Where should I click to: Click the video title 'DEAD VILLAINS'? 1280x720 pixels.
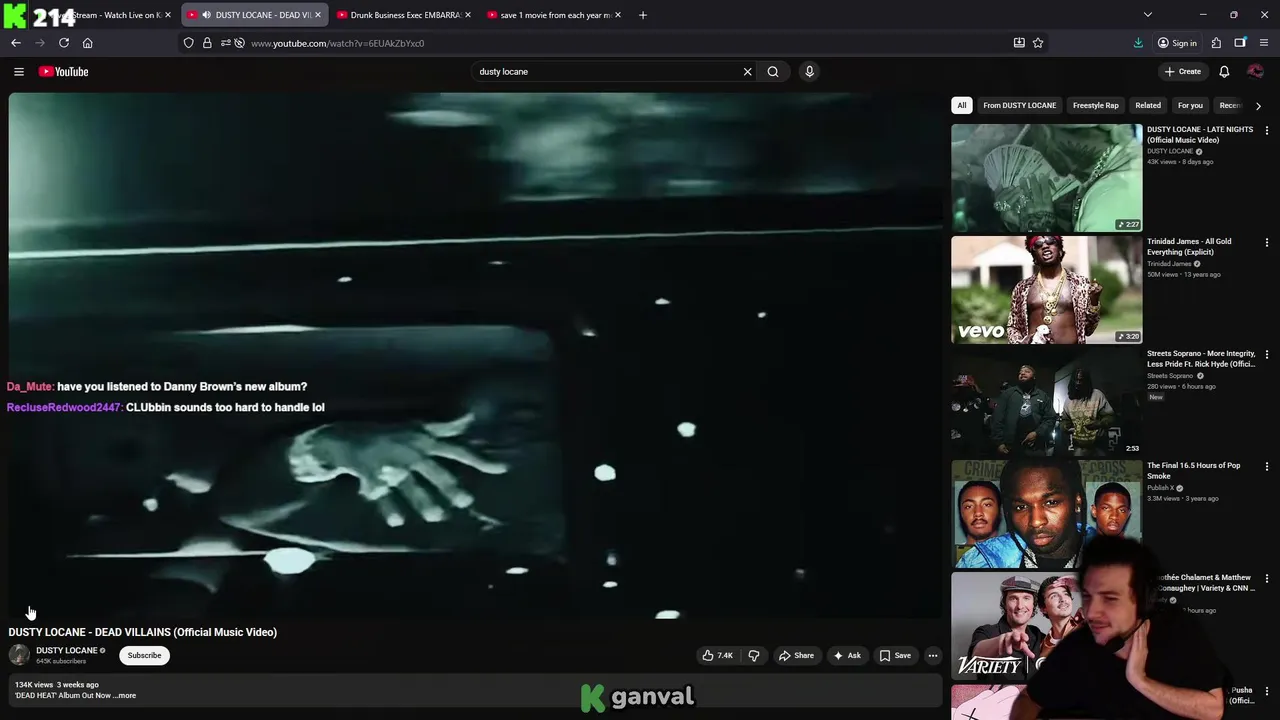pyautogui.click(x=143, y=632)
